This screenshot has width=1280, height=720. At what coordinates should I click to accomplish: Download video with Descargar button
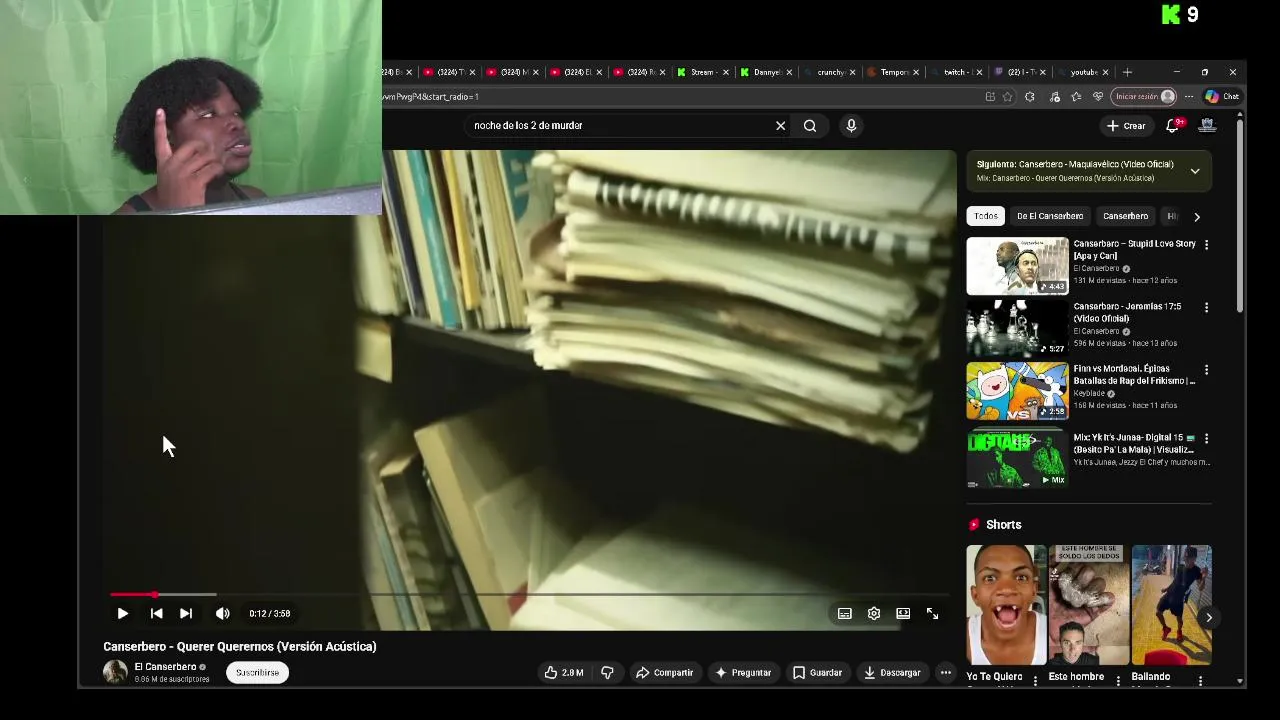(x=891, y=673)
